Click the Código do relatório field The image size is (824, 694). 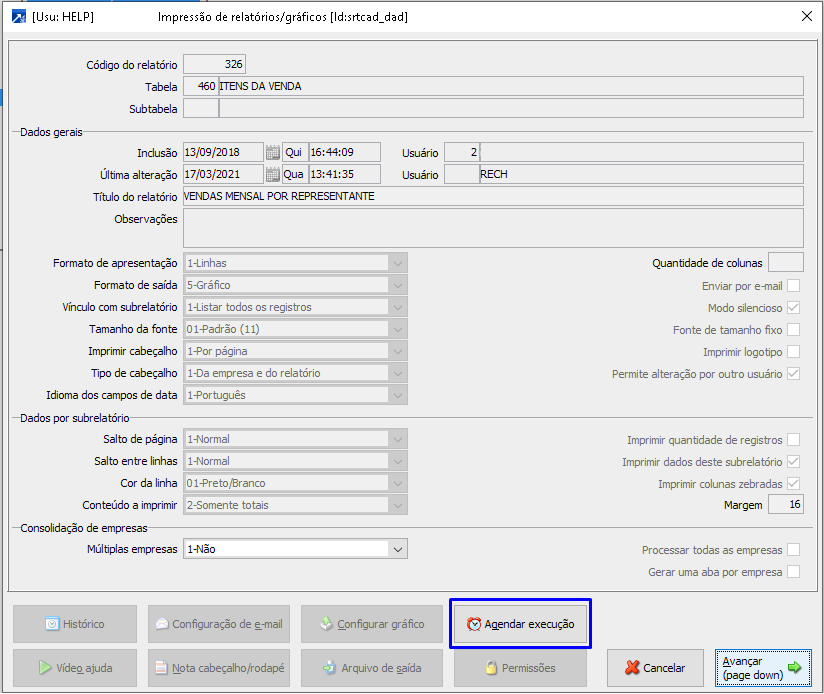coord(214,65)
